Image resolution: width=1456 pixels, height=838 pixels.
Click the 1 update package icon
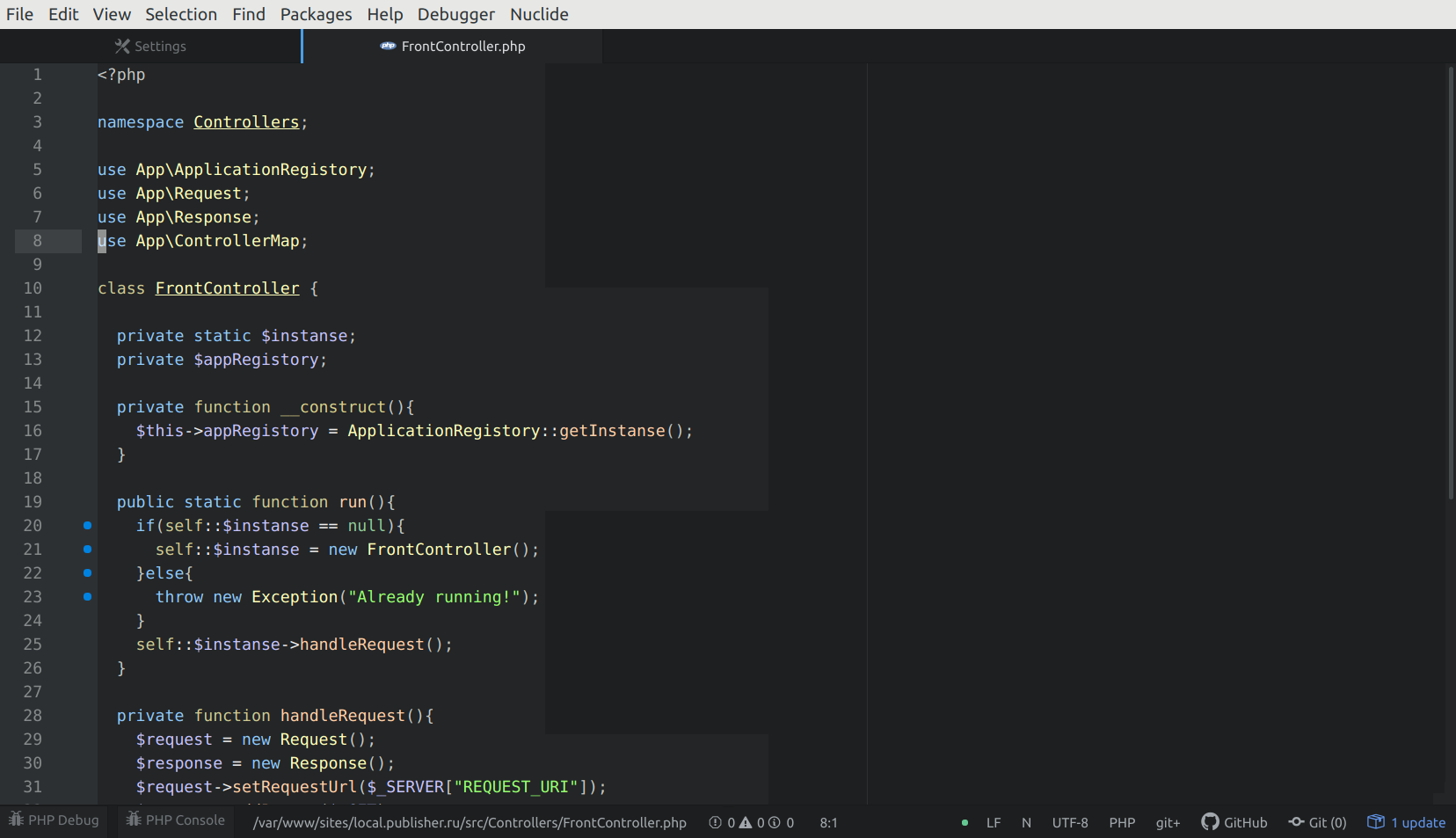(x=1376, y=822)
